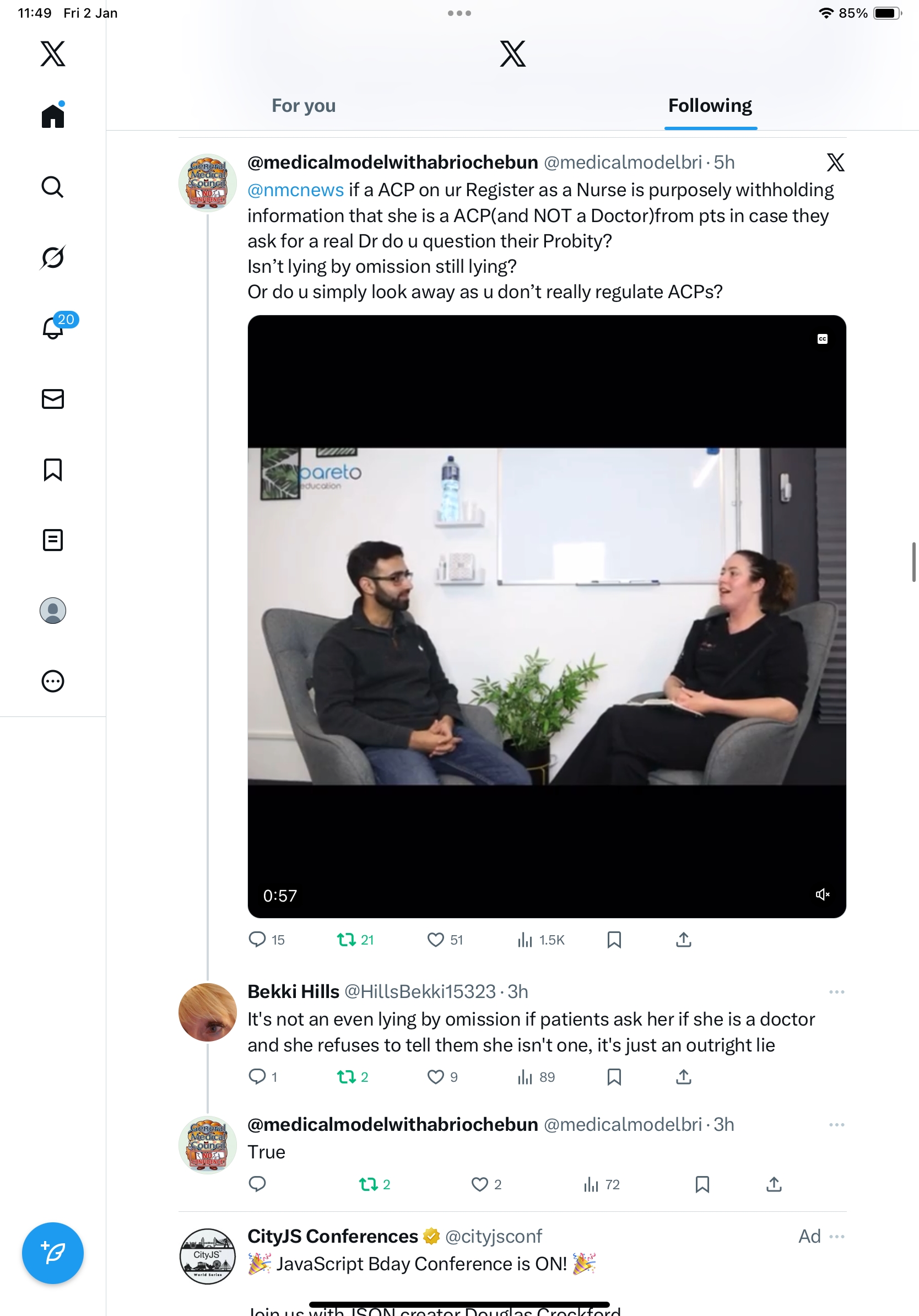Open the Lists icon in sidebar
Screen dimensions: 919x1316
tap(53, 540)
